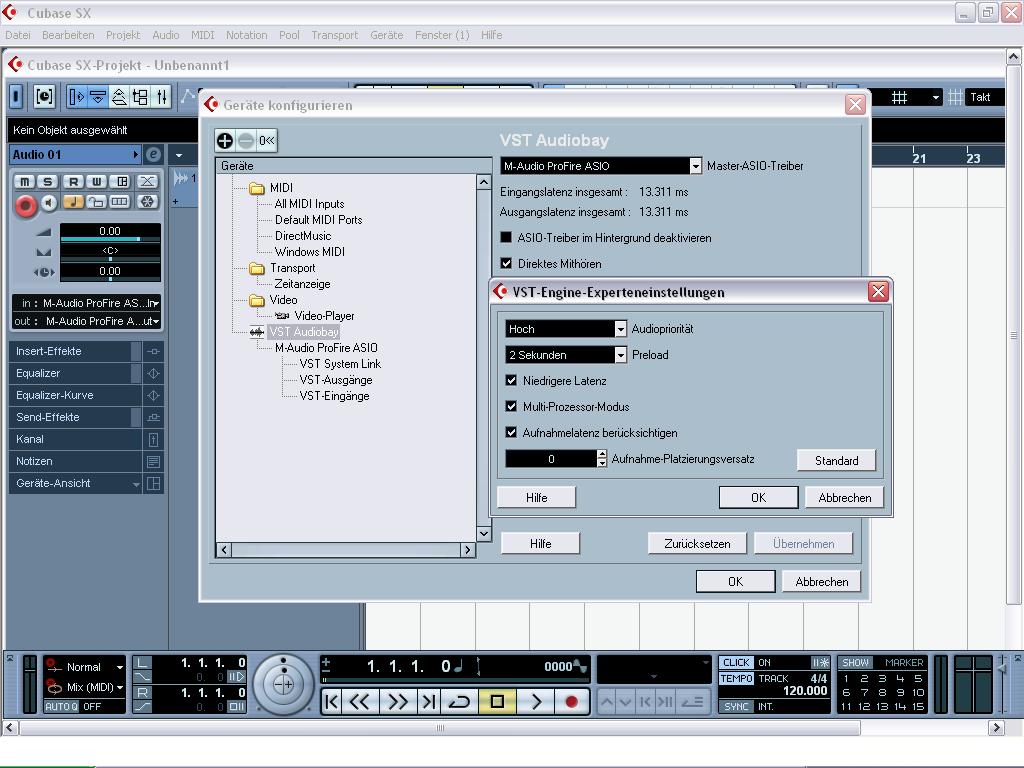Open the Normal record mode dropdown
This screenshot has width=1024, height=768.
click(94, 667)
